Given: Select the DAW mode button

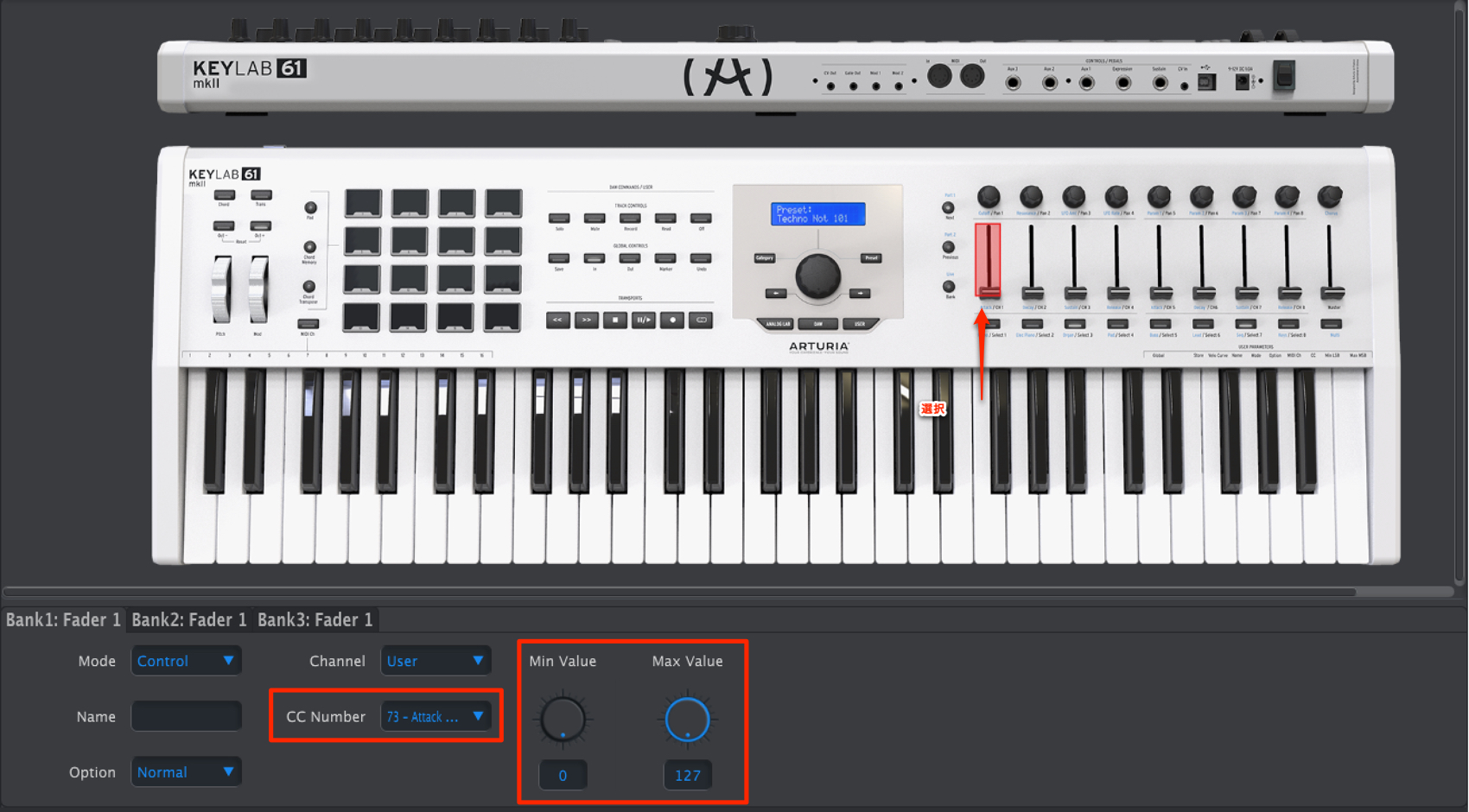Looking at the screenshot, I should (x=818, y=324).
